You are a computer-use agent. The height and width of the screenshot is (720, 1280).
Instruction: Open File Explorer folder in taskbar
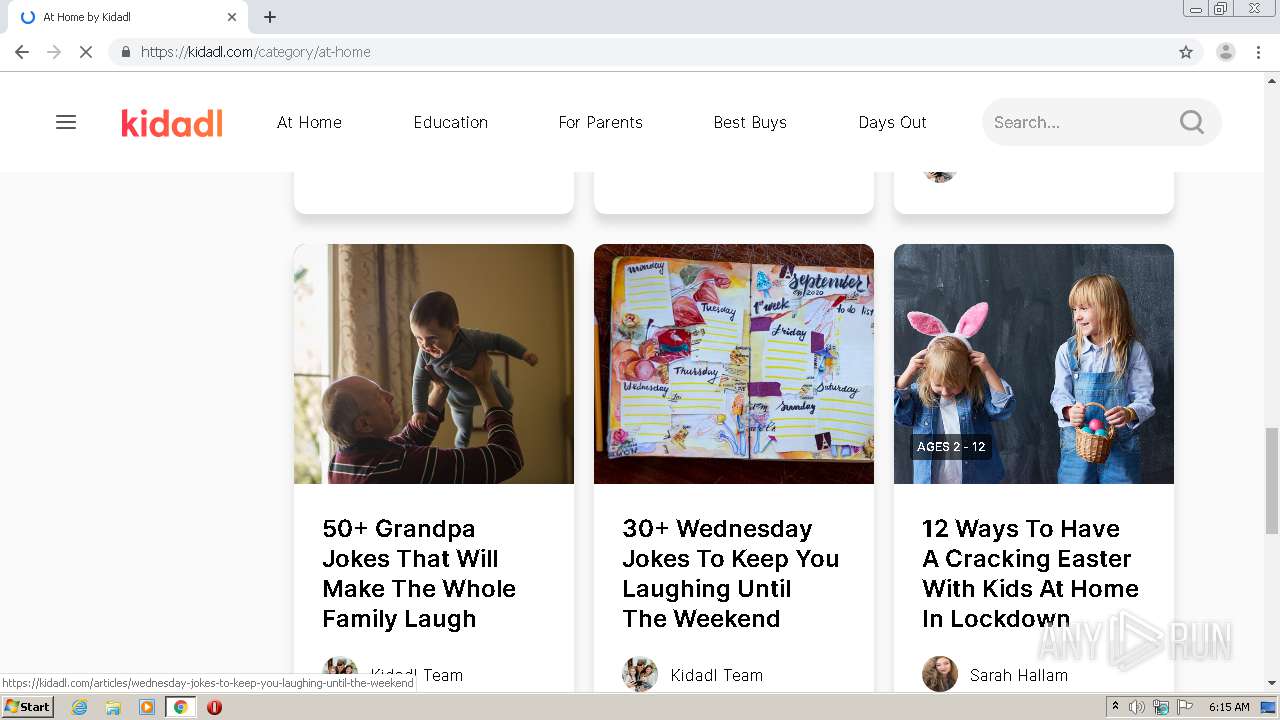tap(113, 707)
